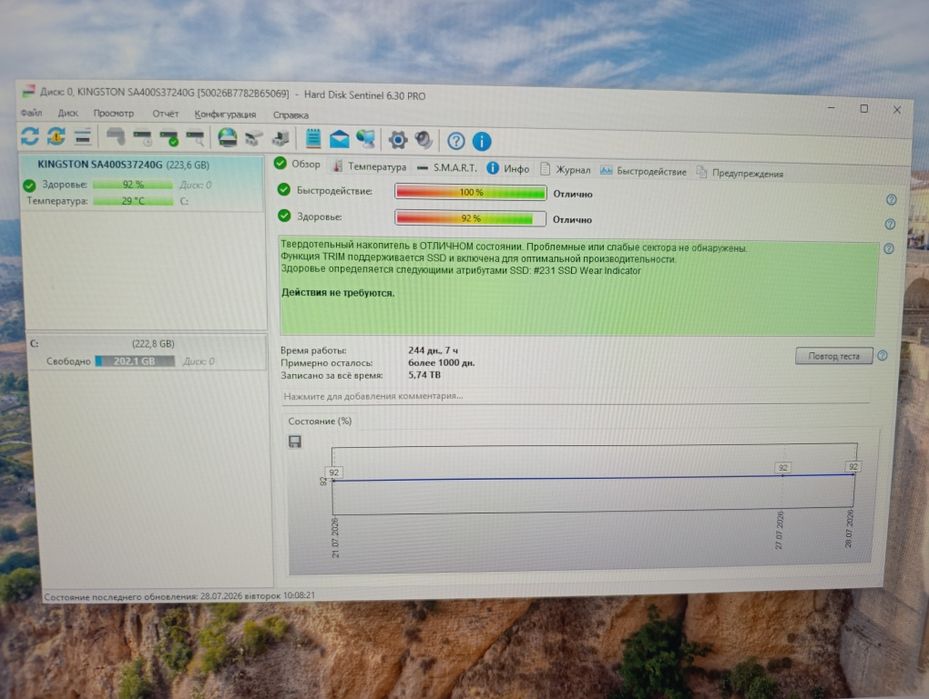Switch to the Обзор tab

point(297,164)
